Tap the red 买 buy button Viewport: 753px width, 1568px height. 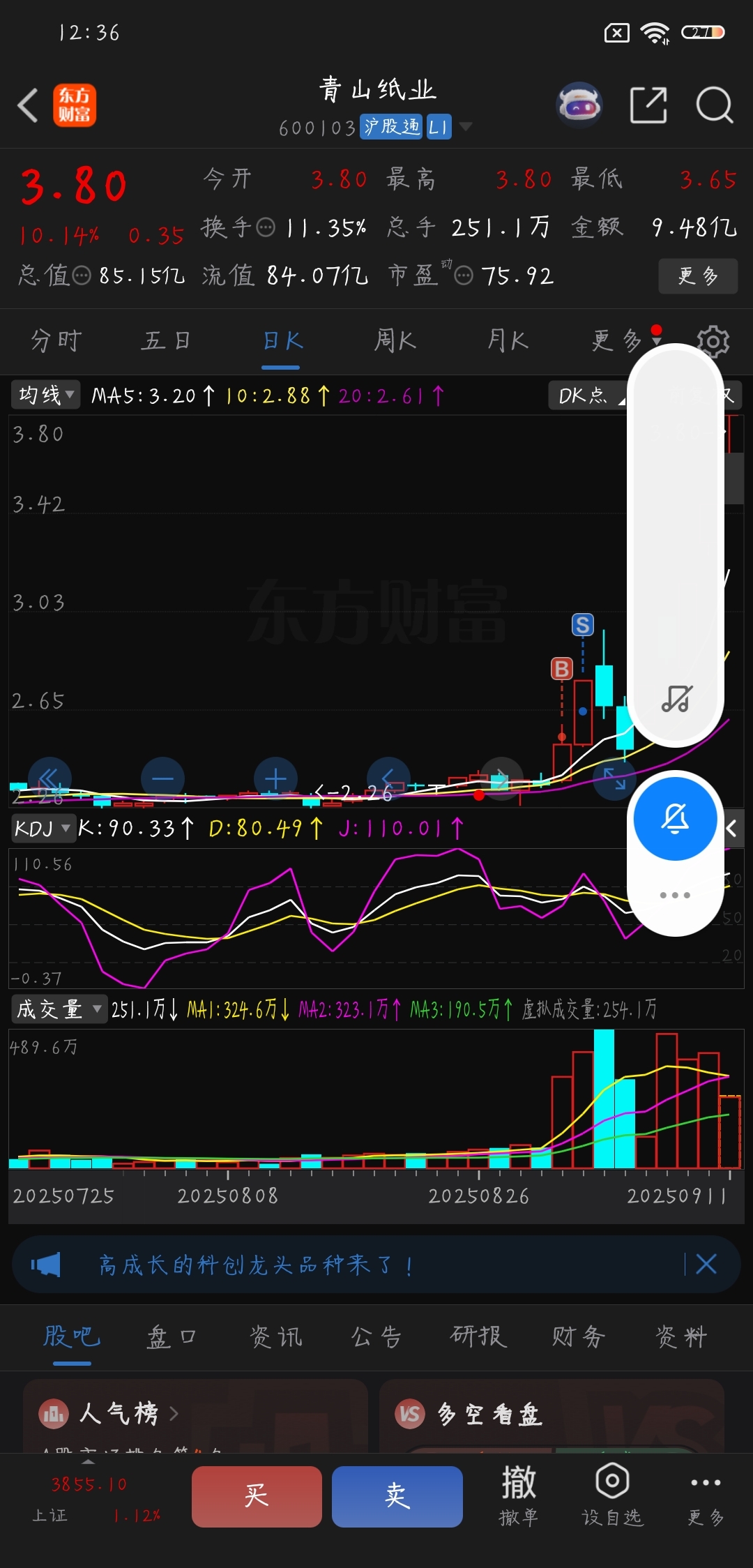257,1496
